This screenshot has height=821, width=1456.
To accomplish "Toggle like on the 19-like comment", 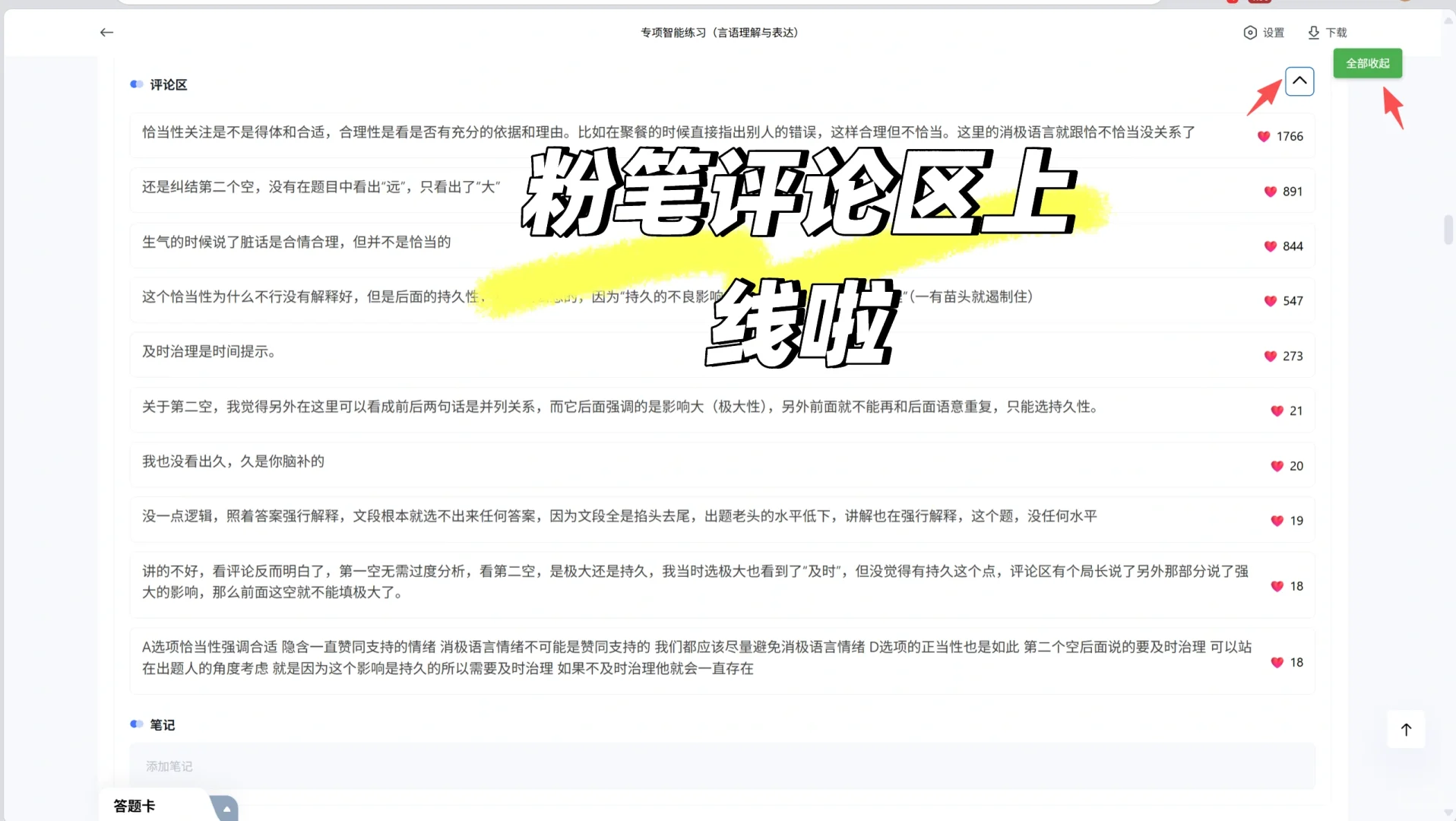I will pyautogui.click(x=1276, y=521).
